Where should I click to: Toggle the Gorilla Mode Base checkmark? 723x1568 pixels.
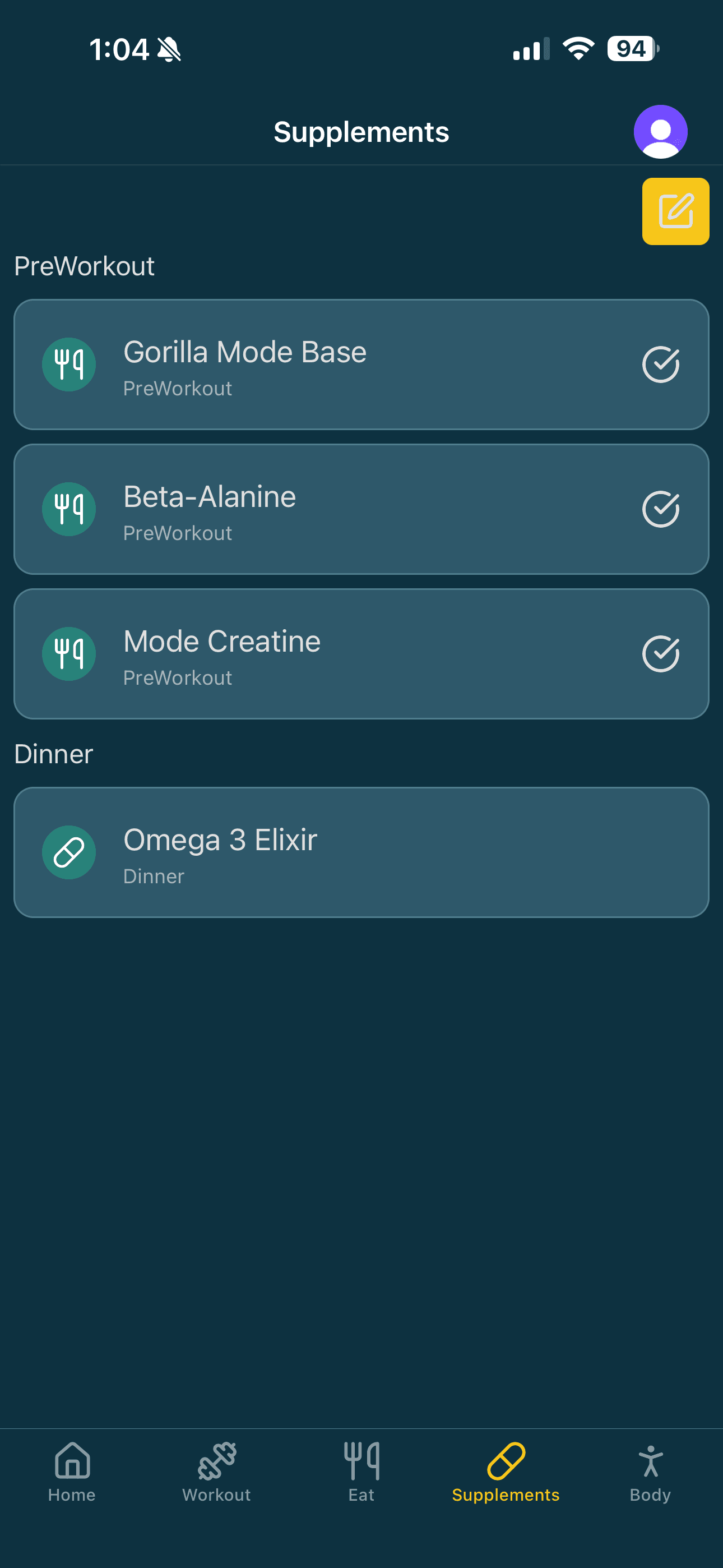point(660,365)
